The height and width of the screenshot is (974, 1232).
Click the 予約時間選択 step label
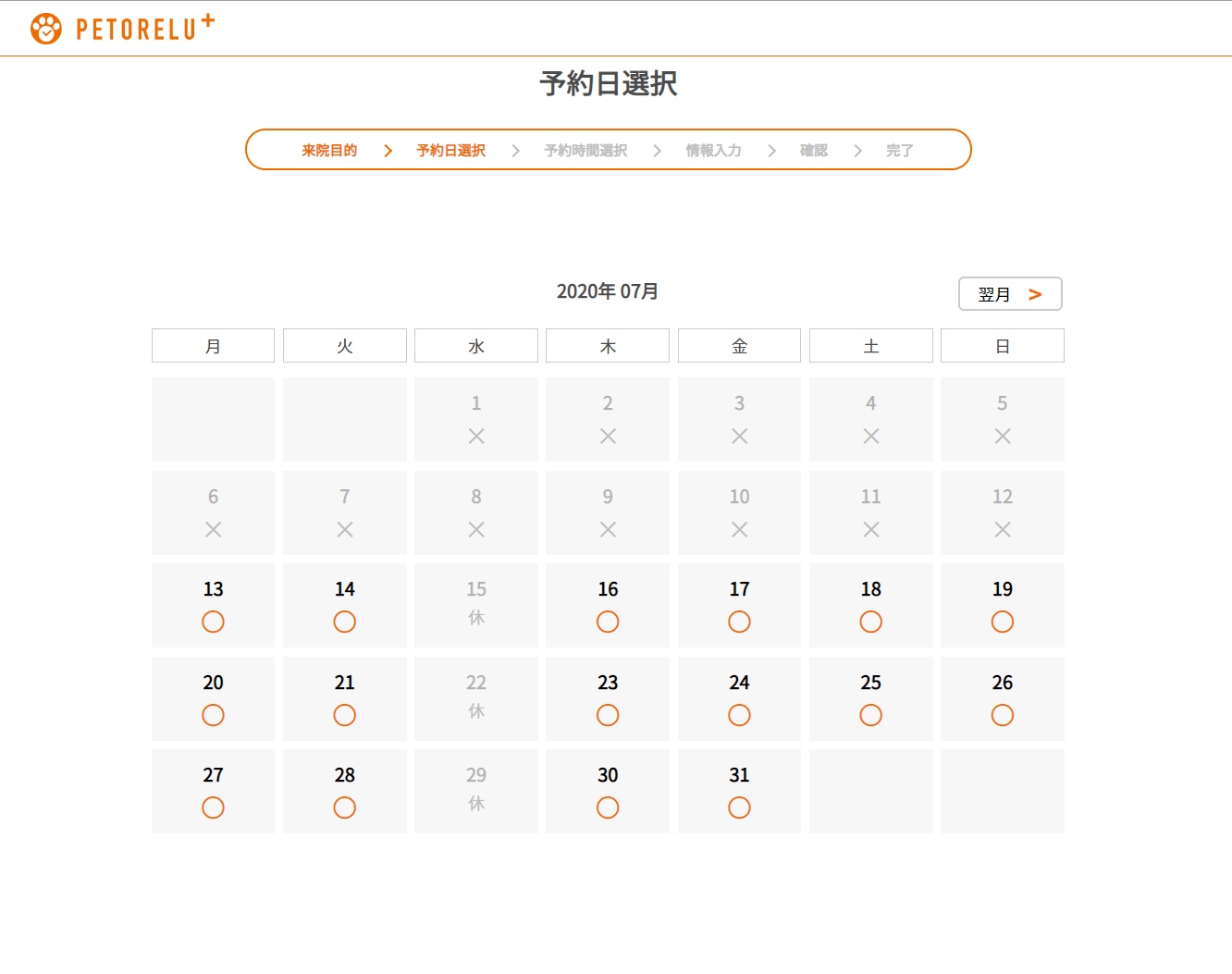click(x=585, y=150)
